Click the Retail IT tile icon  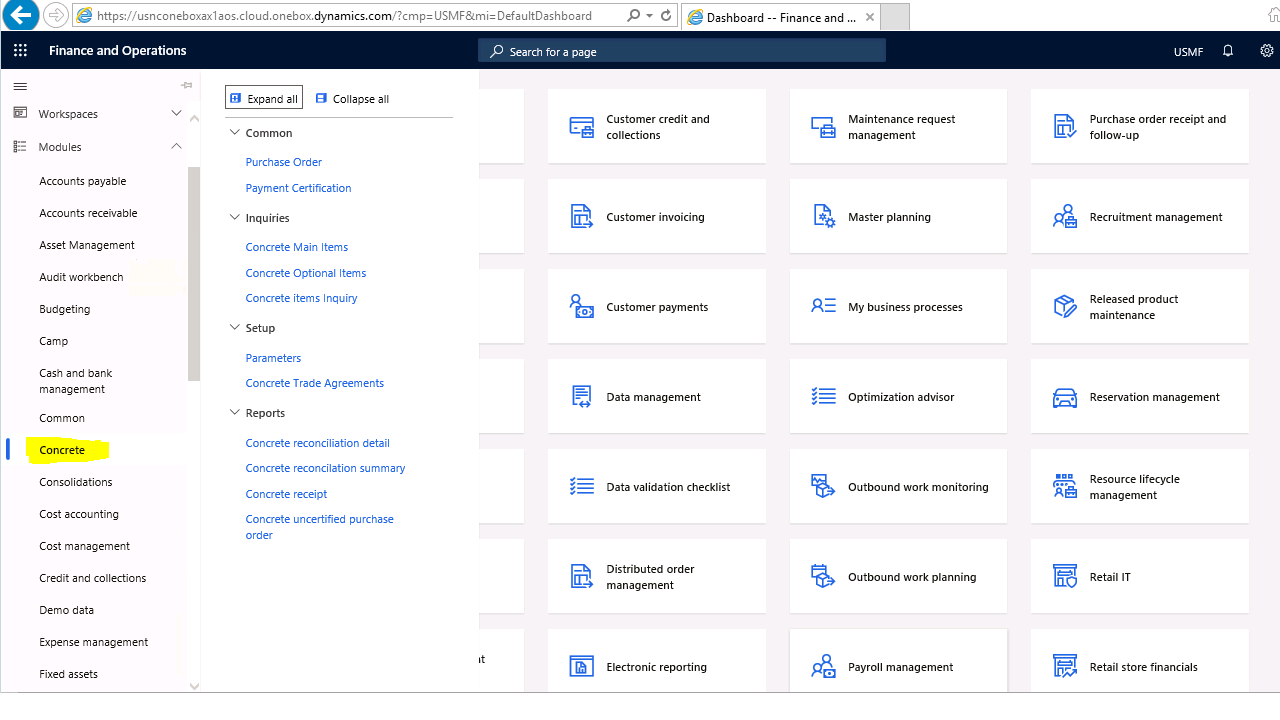click(x=1065, y=577)
